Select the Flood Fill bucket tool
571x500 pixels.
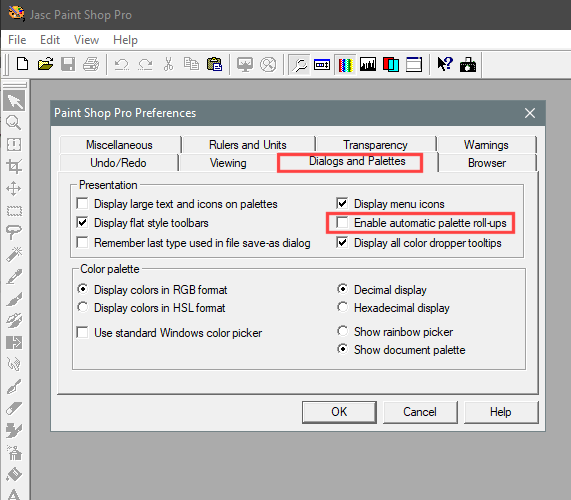point(14,475)
